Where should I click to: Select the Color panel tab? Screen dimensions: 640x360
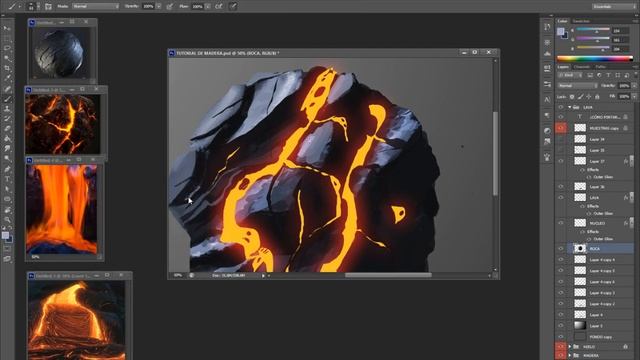point(563,21)
